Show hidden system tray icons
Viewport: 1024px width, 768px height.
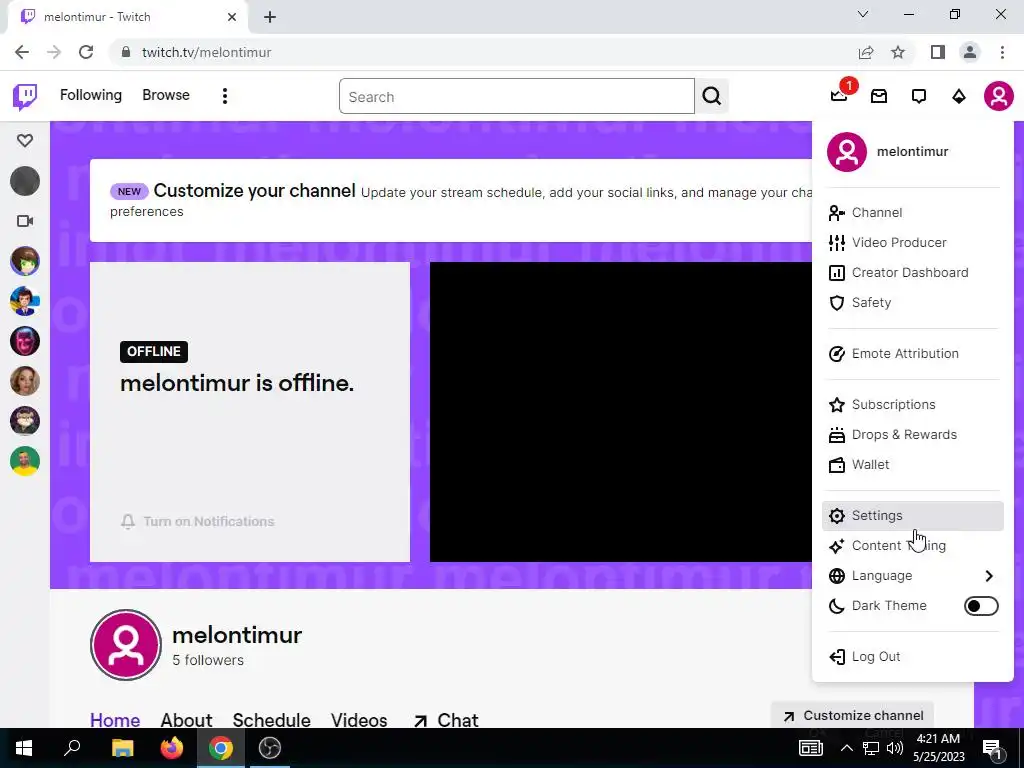(846, 748)
